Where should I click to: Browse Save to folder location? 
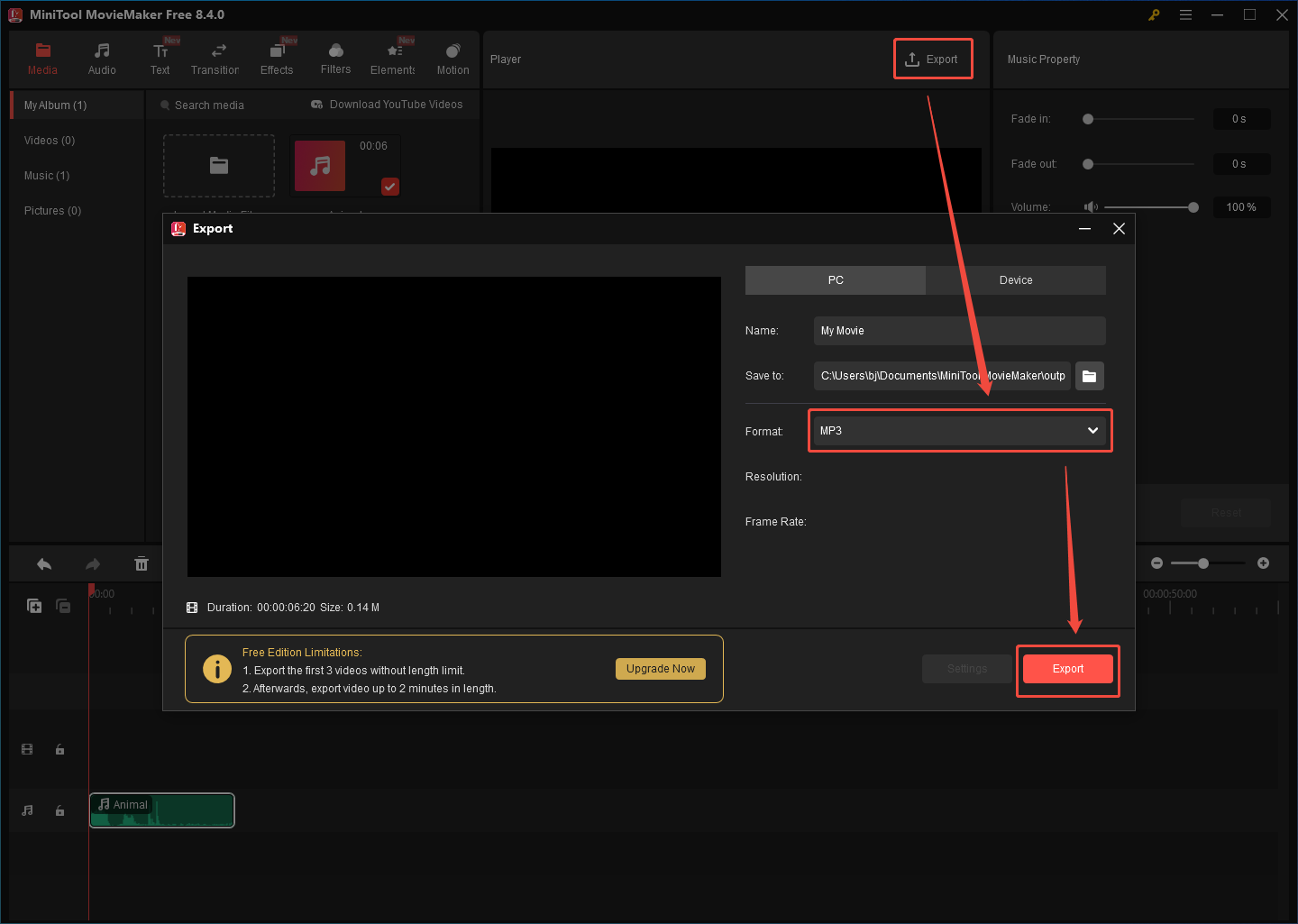click(1089, 376)
